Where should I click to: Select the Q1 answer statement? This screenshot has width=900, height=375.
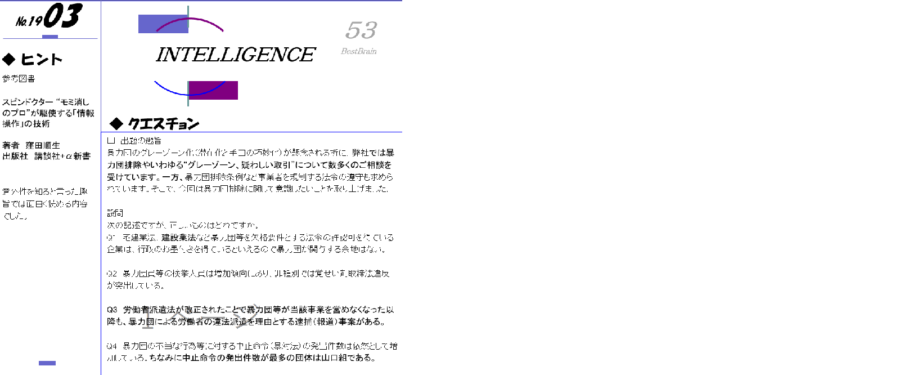[250, 243]
